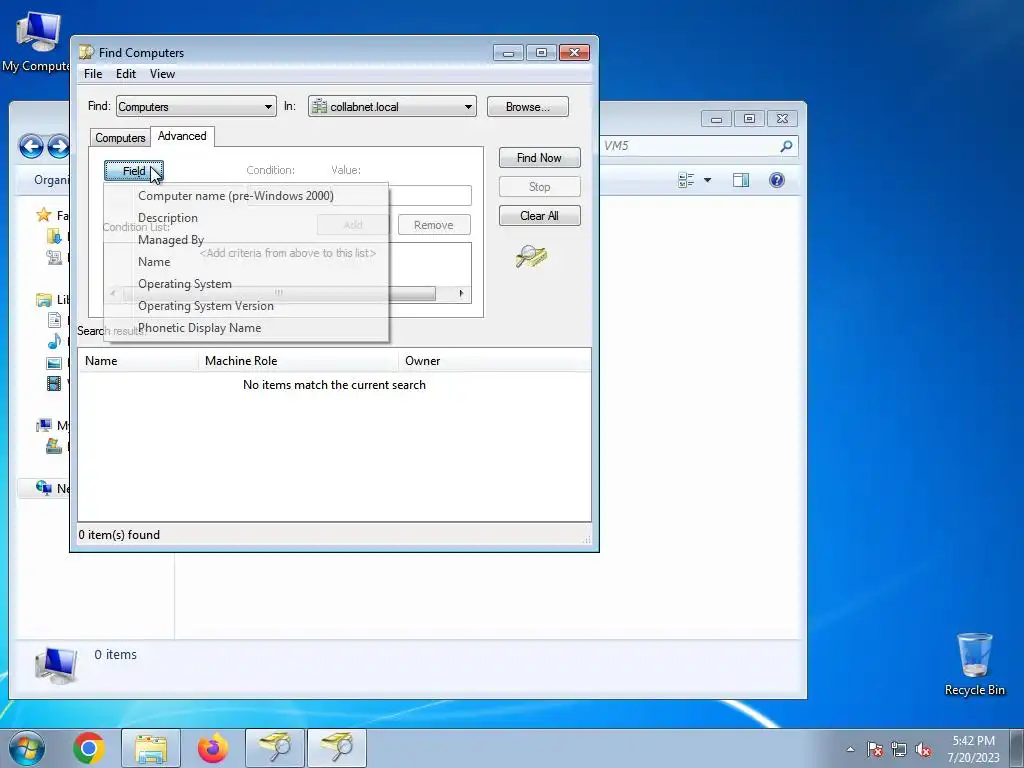Click Action Center flag tray icon
Screen dimensions: 1024x768
point(875,749)
